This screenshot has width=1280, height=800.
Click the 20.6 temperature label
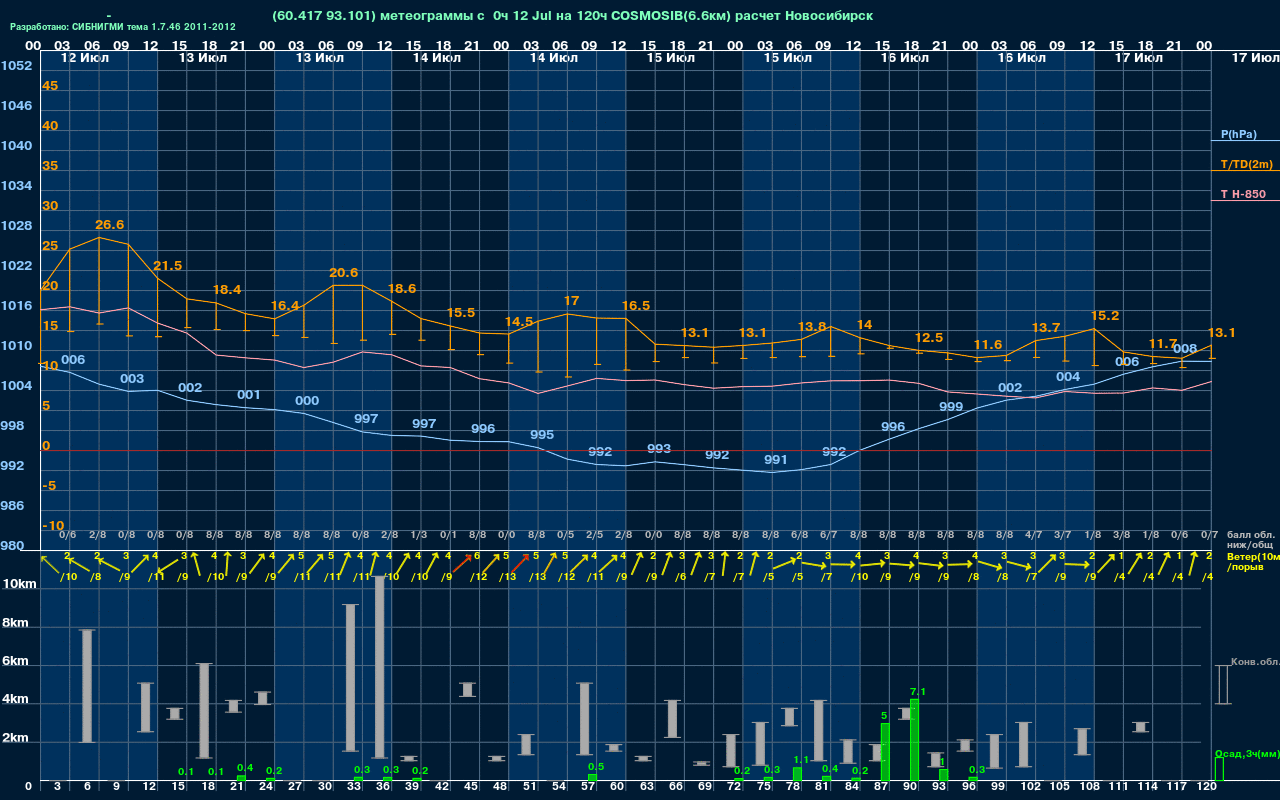(x=344, y=273)
